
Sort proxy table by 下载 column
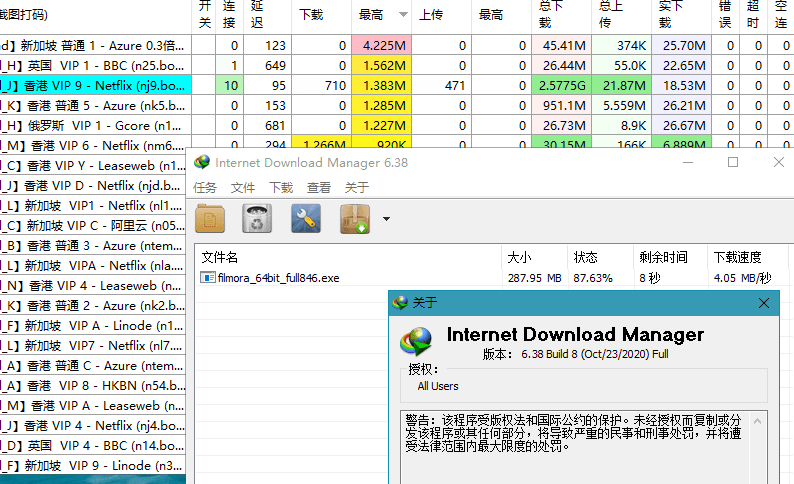coord(322,15)
